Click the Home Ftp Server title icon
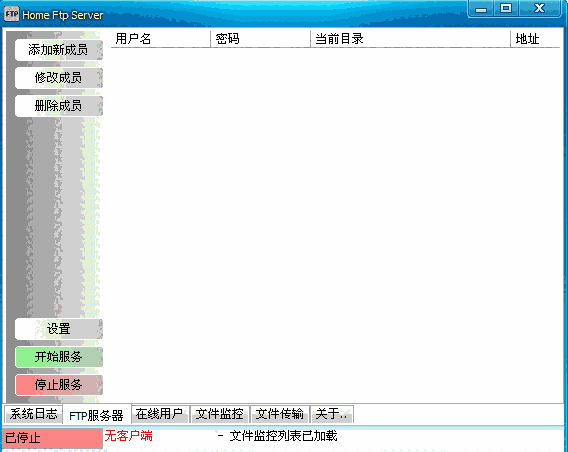The height and width of the screenshot is (452, 568). pyautogui.click(x=11, y=14)
